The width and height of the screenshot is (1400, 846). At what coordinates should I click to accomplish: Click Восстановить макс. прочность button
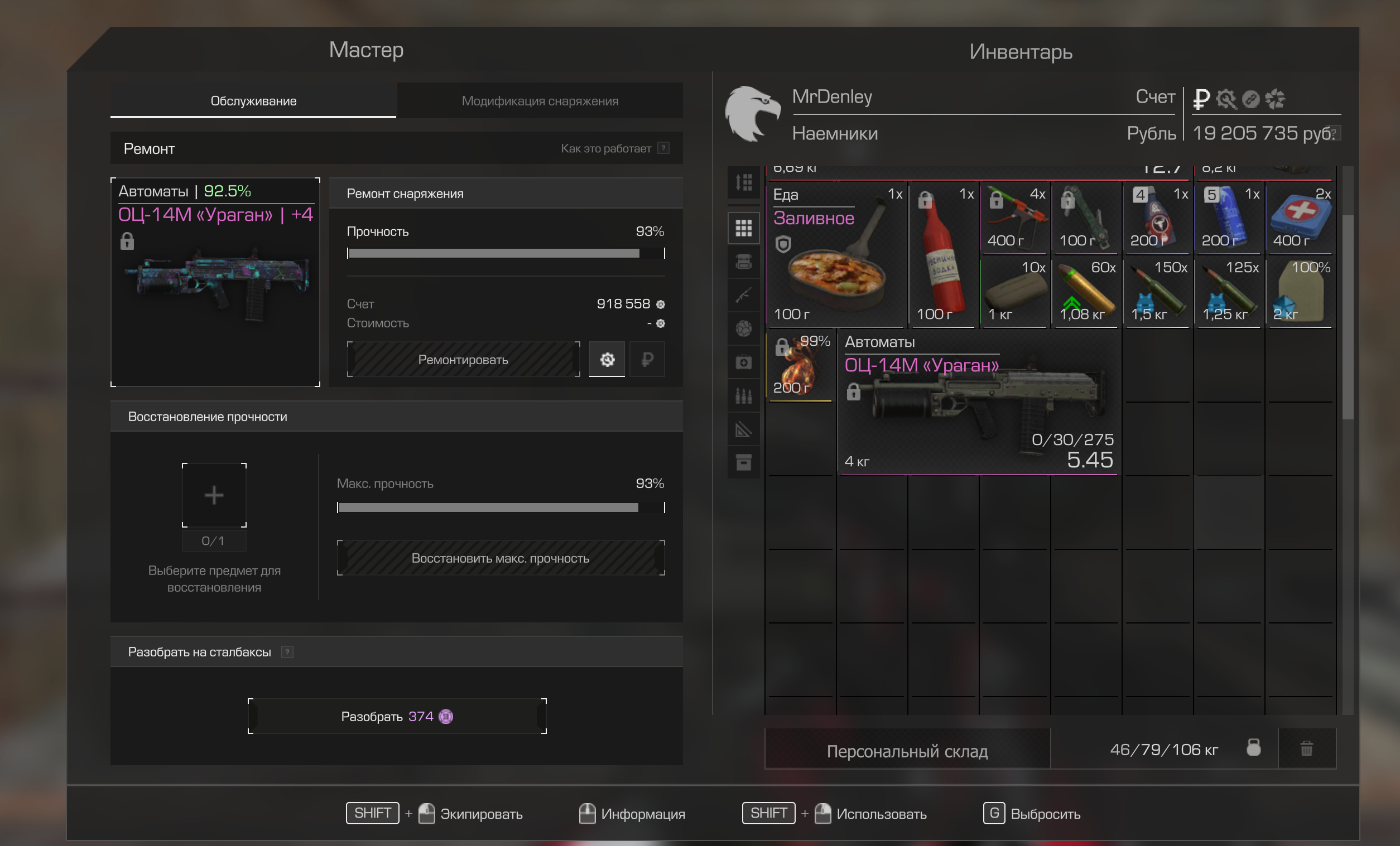(501, 558)
